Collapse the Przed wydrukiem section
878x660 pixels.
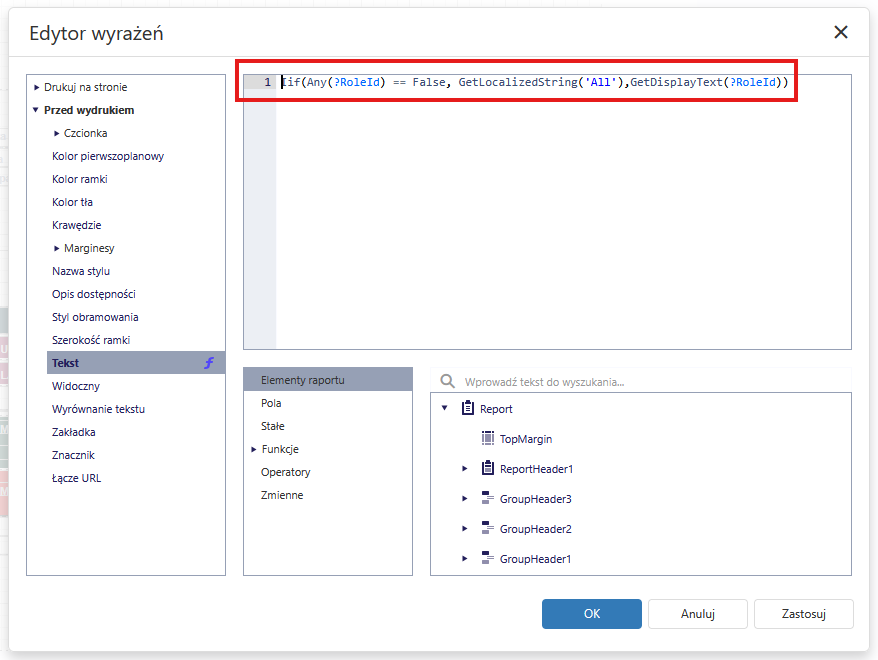(x=37, y=110)
